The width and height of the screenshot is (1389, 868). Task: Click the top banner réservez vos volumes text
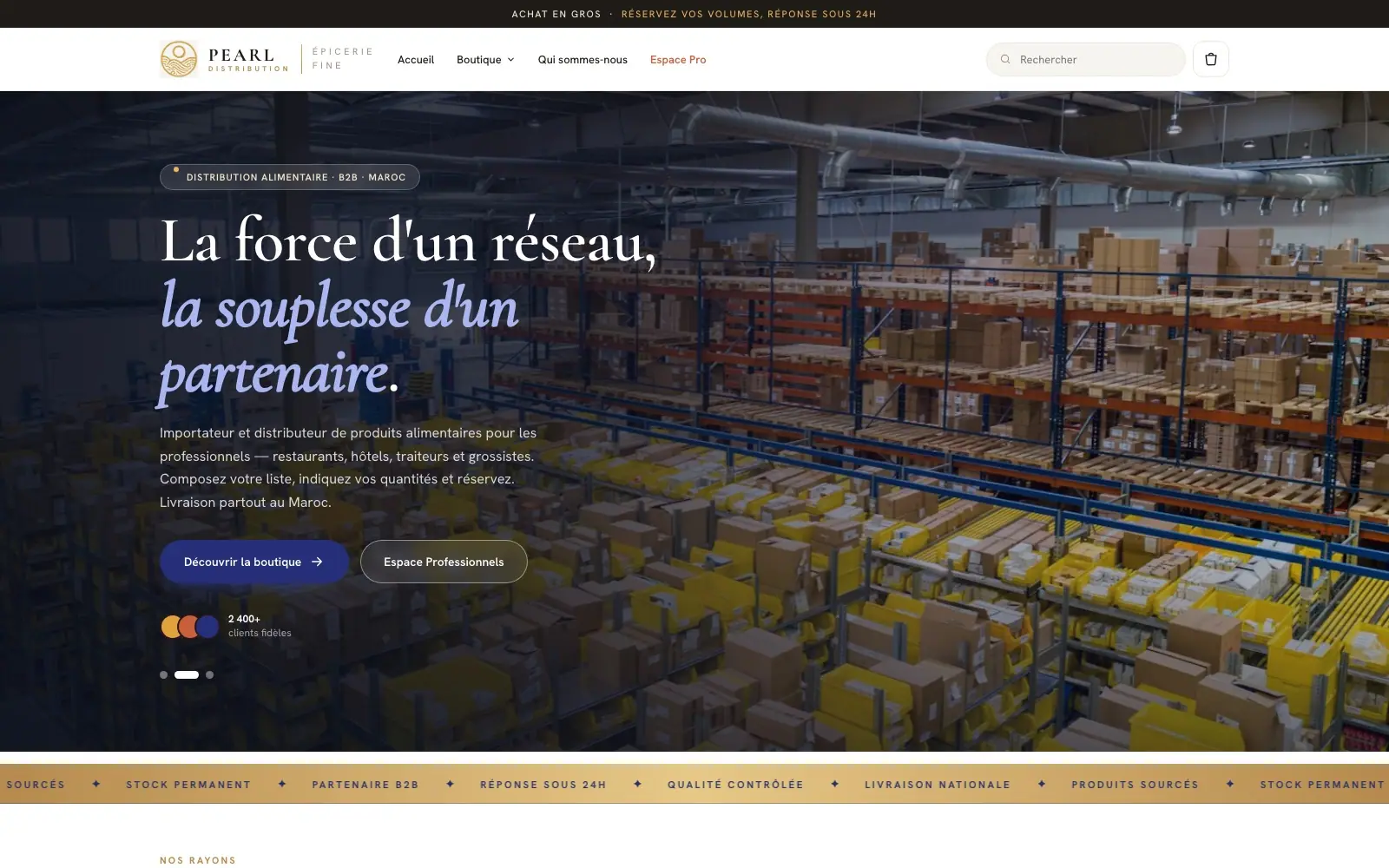point(749,14)
